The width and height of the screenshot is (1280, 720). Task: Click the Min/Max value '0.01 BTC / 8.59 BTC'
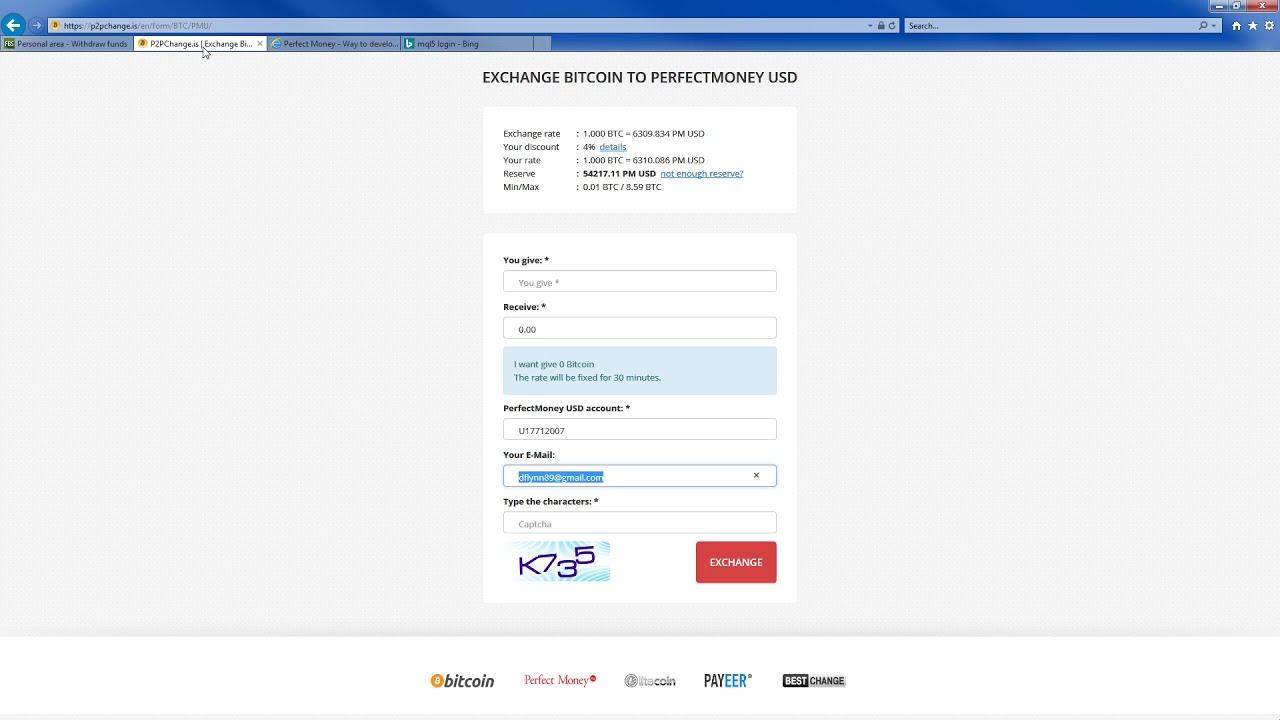[x=622, y=187]
